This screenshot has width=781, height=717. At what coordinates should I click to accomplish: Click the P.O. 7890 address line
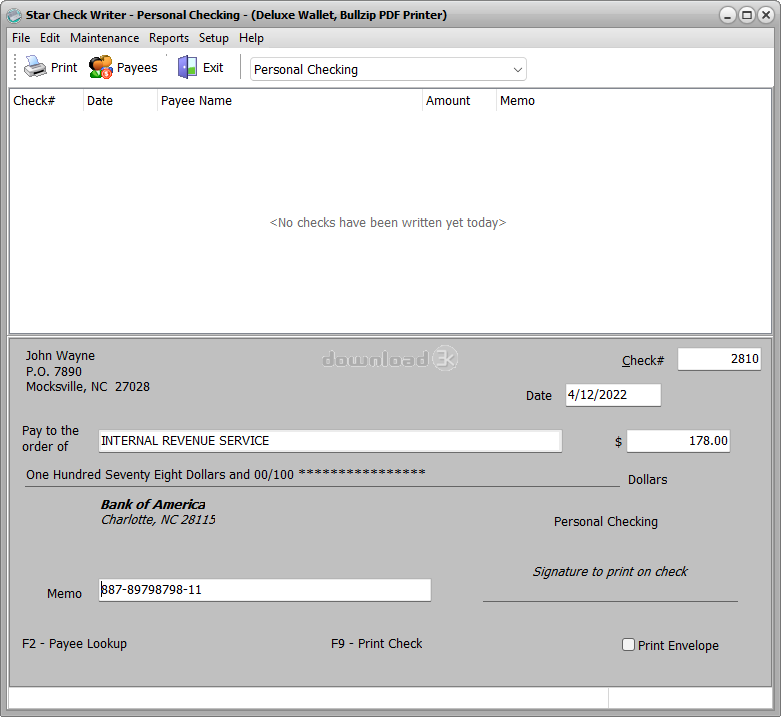click(x=54, y=371)
